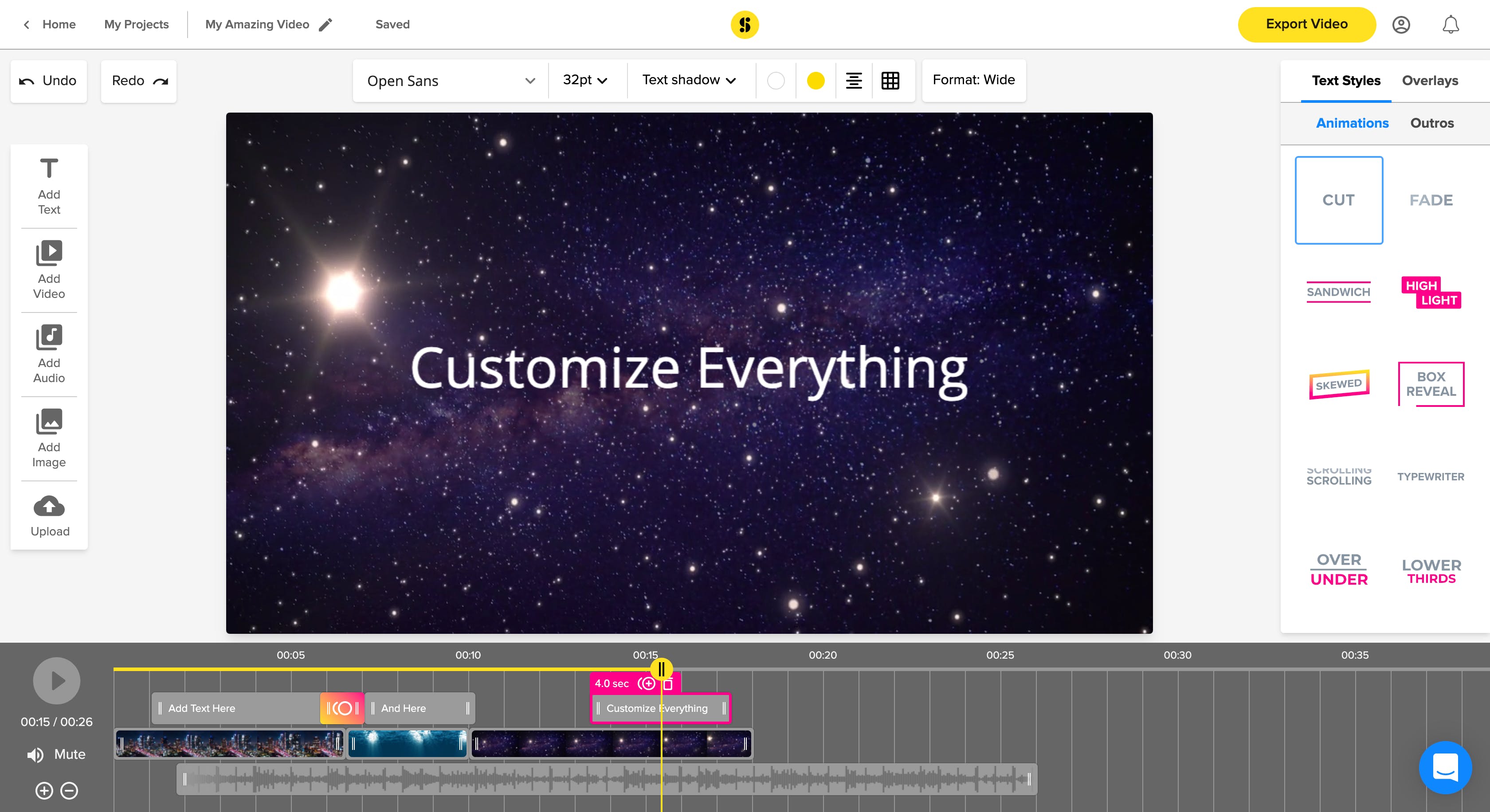Delete selected clip with trash icon
Image resolution: width=1490 pixels, height=812 pixels.
point(668,684)
